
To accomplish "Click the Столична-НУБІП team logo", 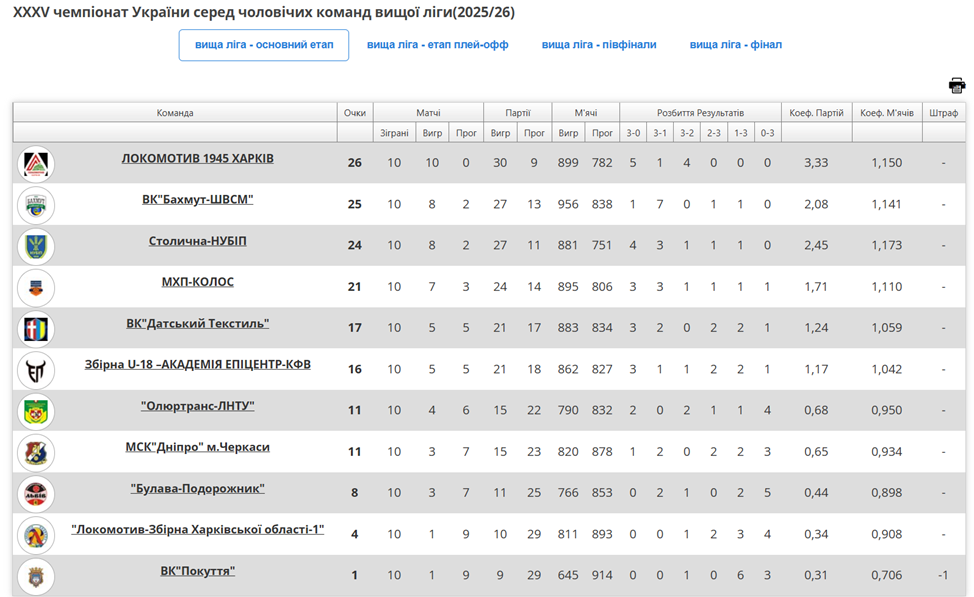I will point(36,246).
